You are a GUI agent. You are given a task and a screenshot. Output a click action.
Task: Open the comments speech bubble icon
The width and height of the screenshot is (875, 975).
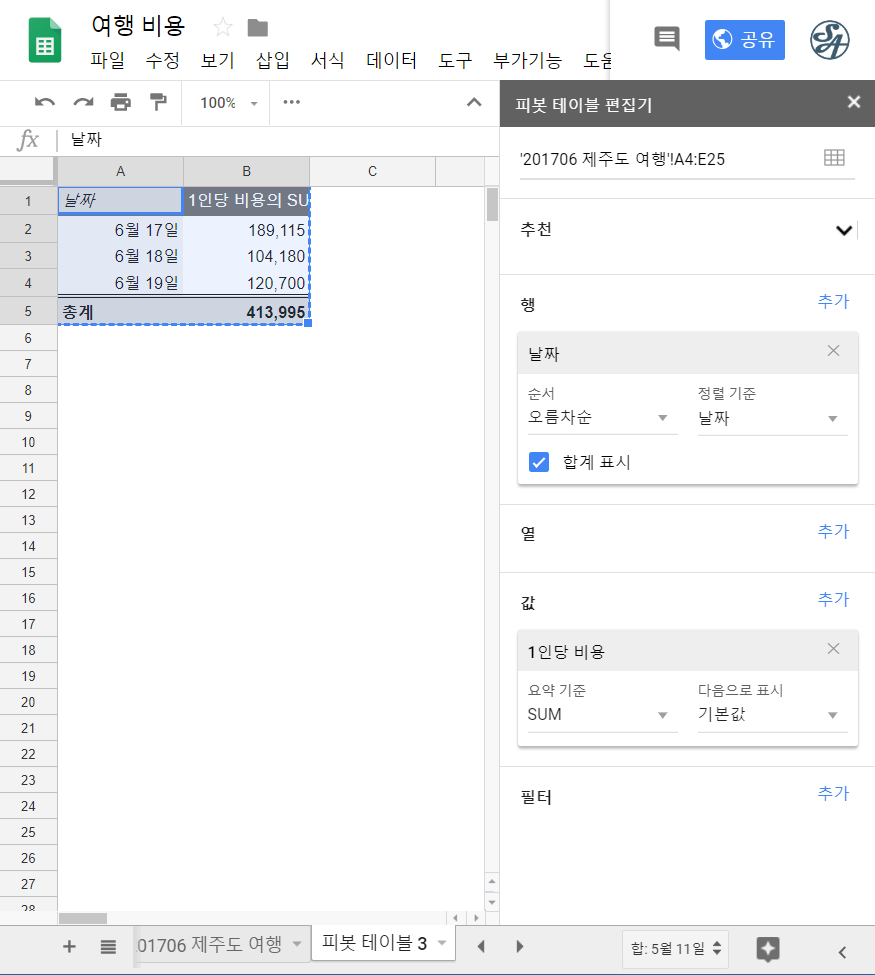pos(667,39)
